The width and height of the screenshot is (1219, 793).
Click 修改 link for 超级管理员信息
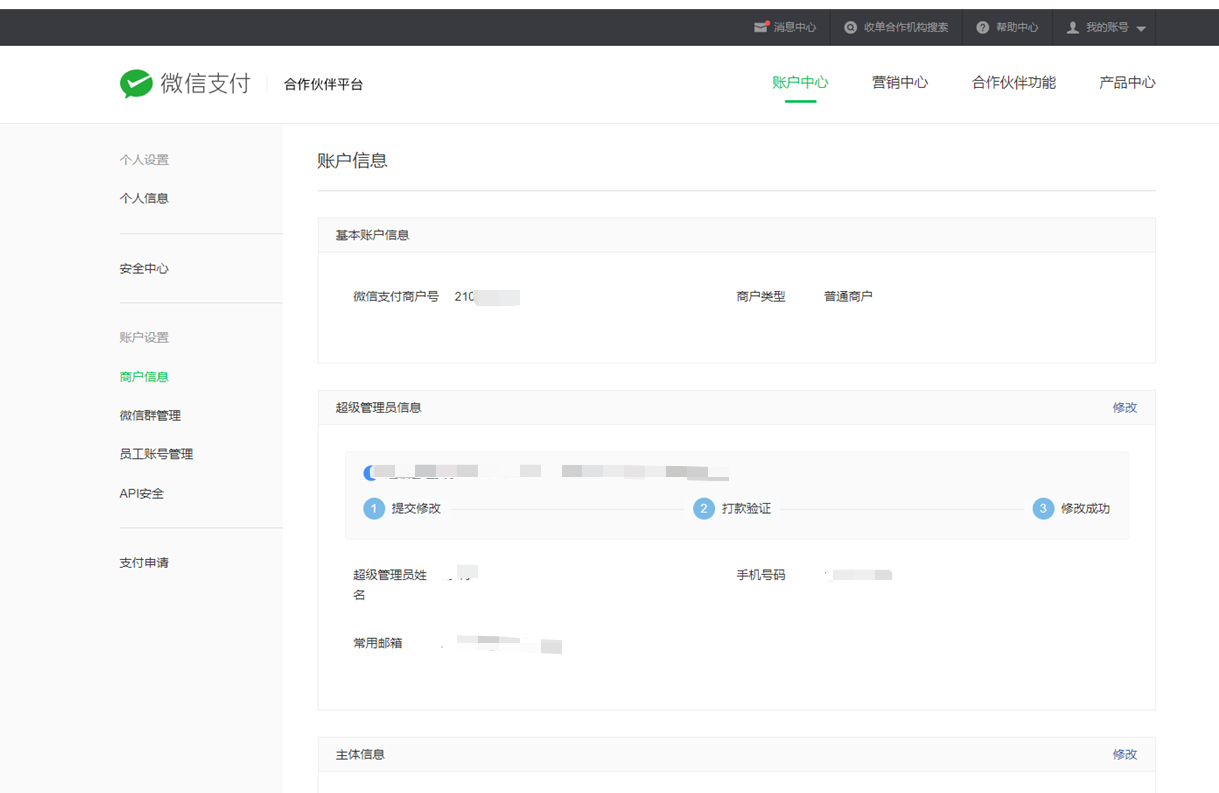pyautogui.click(x=1125, y=408)
